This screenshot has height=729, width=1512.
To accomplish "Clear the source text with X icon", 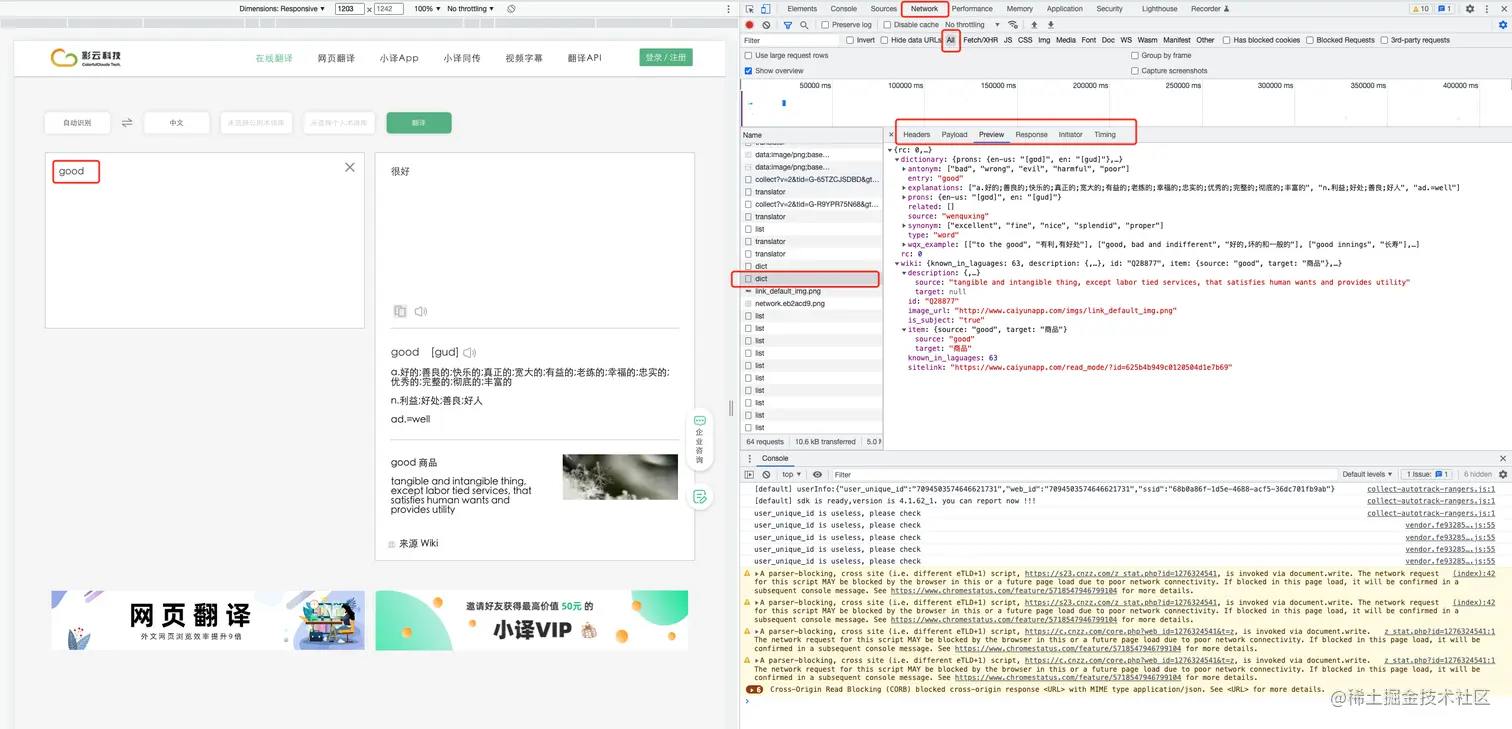I will (x=350, y=167).
